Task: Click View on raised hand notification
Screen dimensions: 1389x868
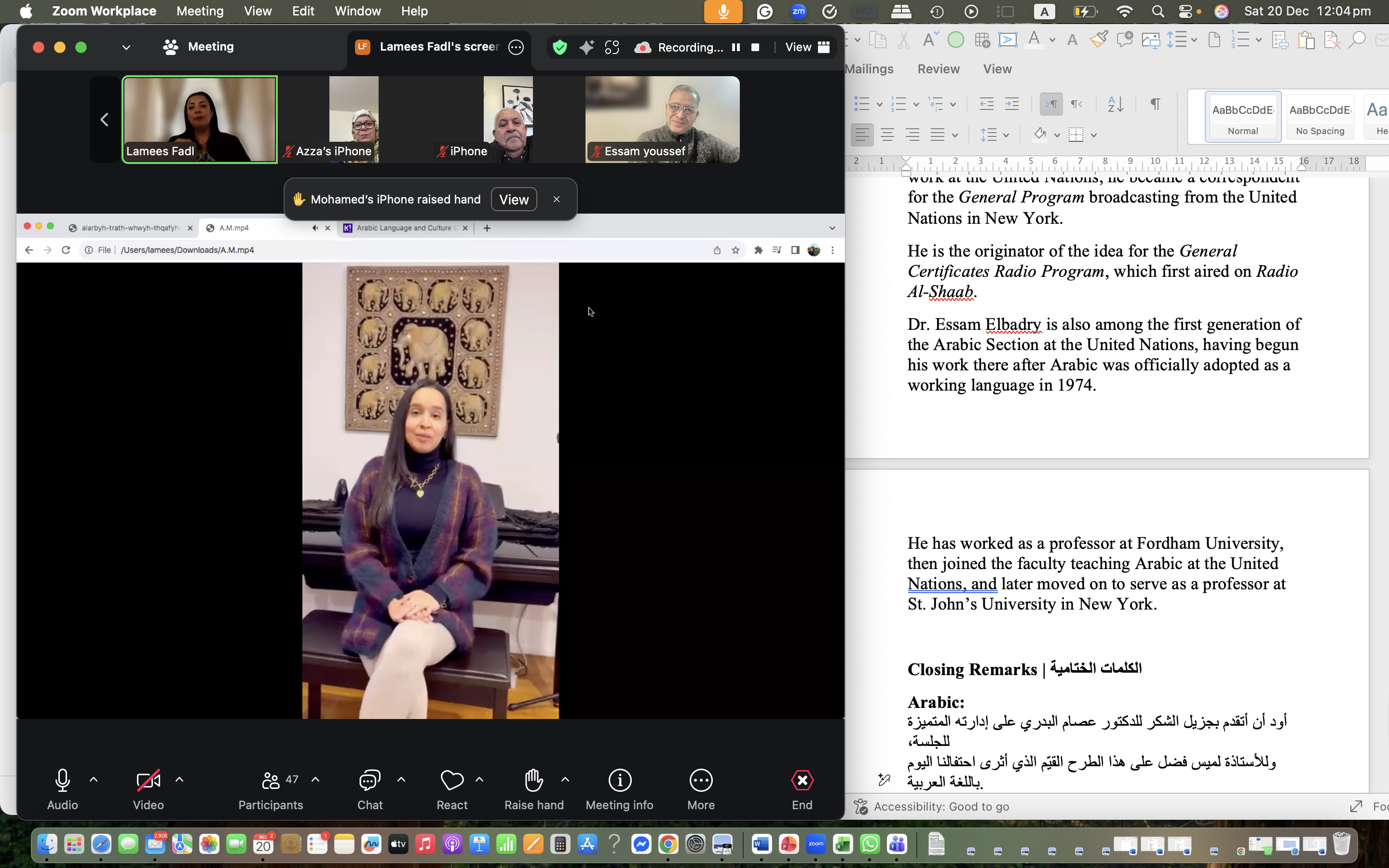Action: (x=513, y=199)
